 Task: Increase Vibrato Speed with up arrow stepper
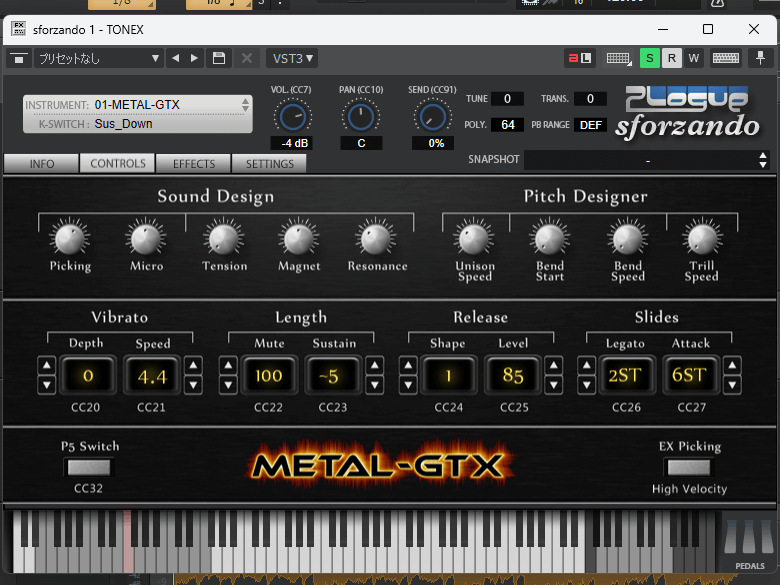193,366
